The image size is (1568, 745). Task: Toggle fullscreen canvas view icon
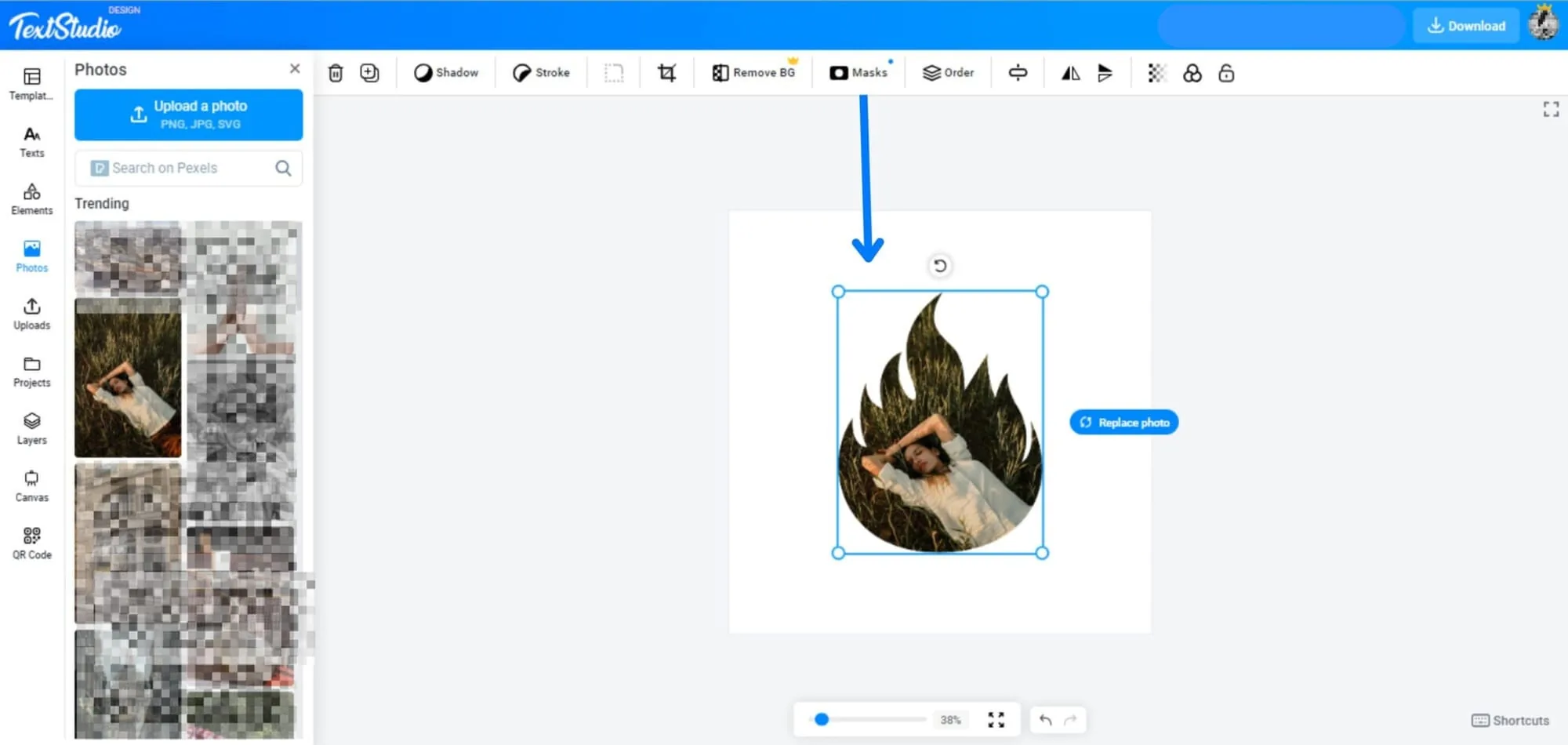(1551, 109)
